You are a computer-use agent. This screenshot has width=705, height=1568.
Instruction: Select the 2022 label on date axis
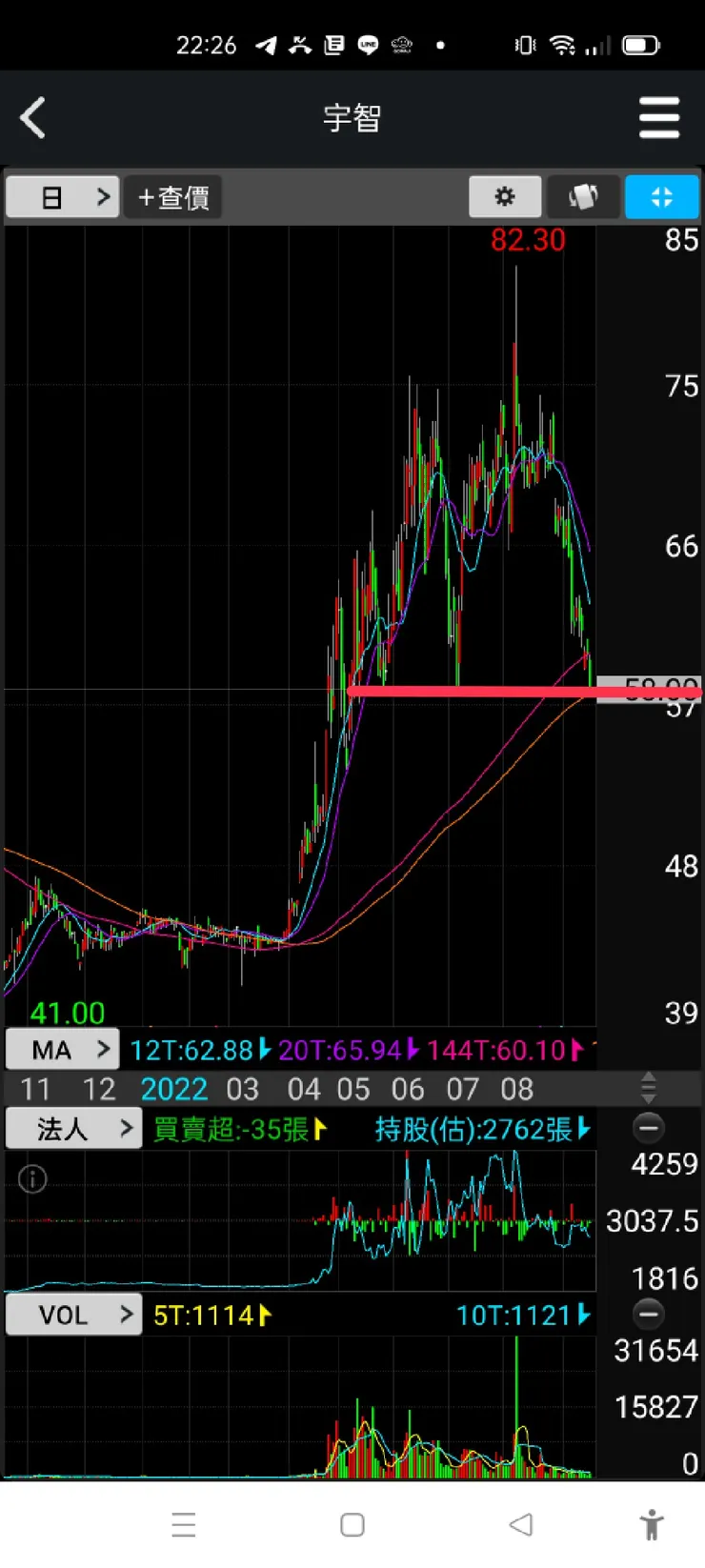(x=174, y=1089)
